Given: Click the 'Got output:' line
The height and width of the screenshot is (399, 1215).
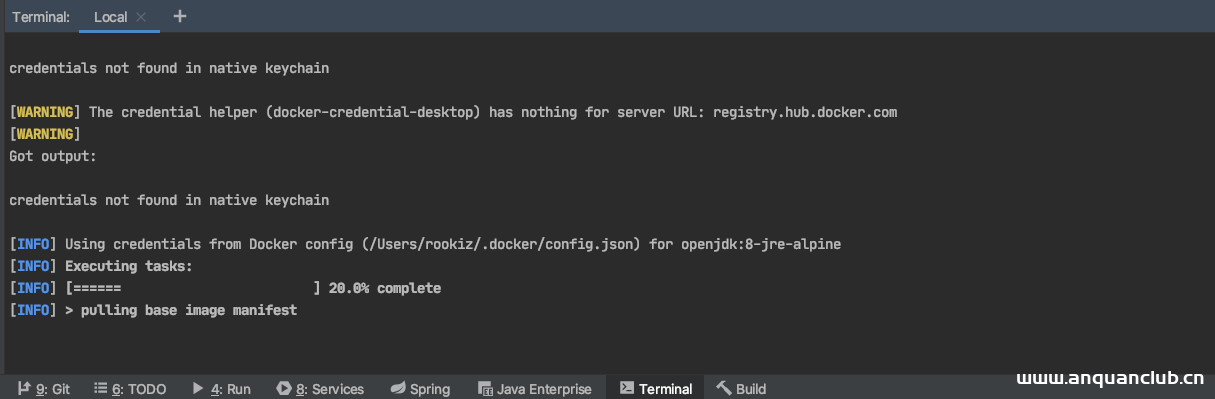Looking at the screenshot, I should [x=53, y=156].
